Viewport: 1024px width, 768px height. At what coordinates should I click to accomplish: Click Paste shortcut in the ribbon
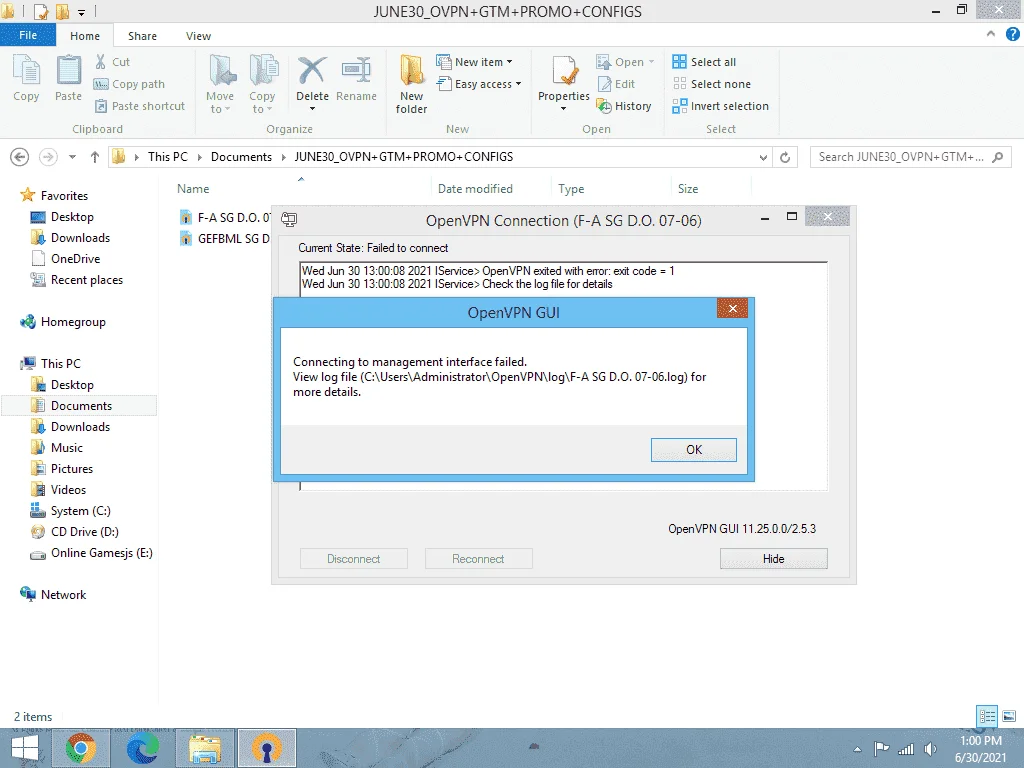140,106
